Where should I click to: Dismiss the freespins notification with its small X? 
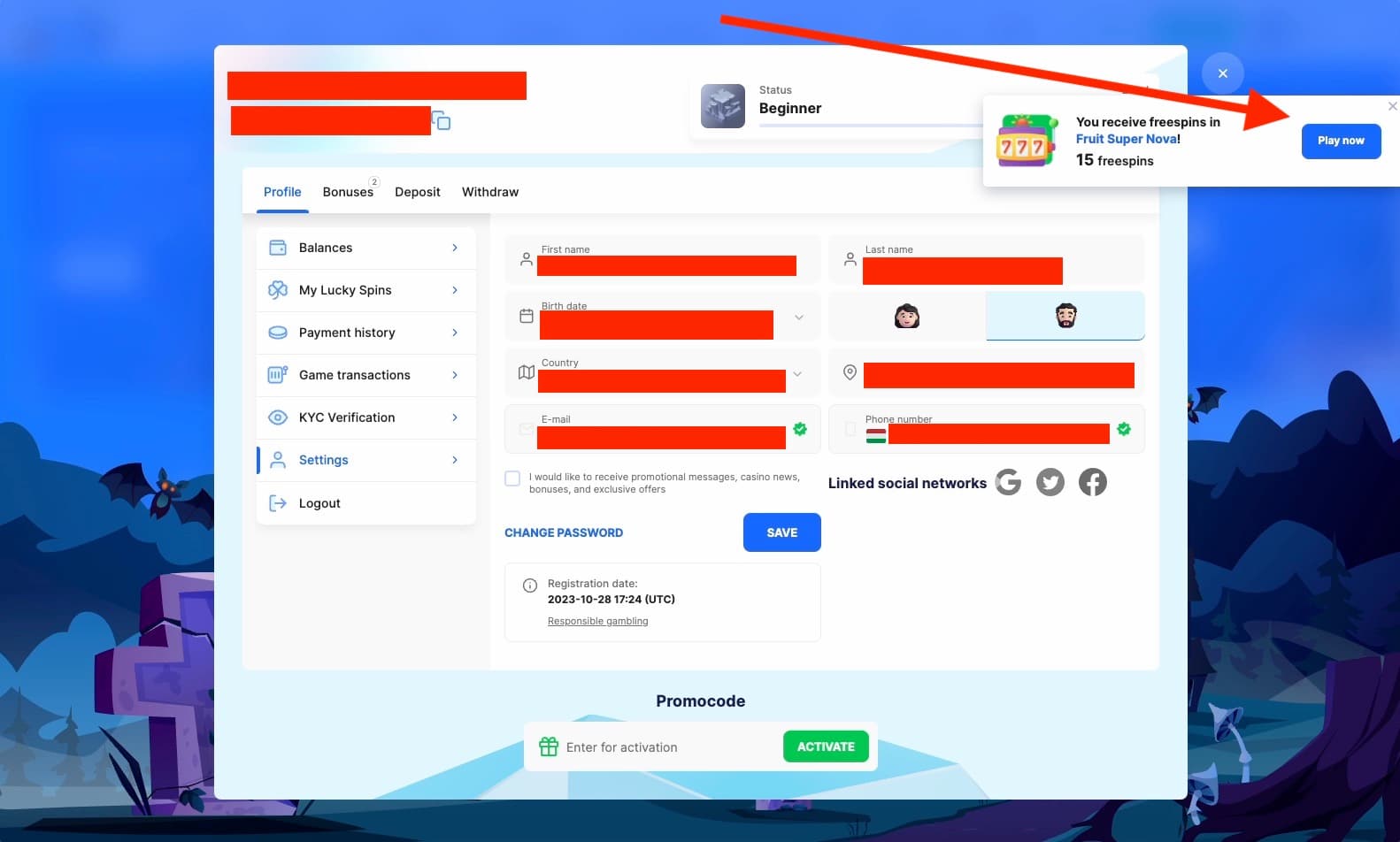coord(1392,106)
